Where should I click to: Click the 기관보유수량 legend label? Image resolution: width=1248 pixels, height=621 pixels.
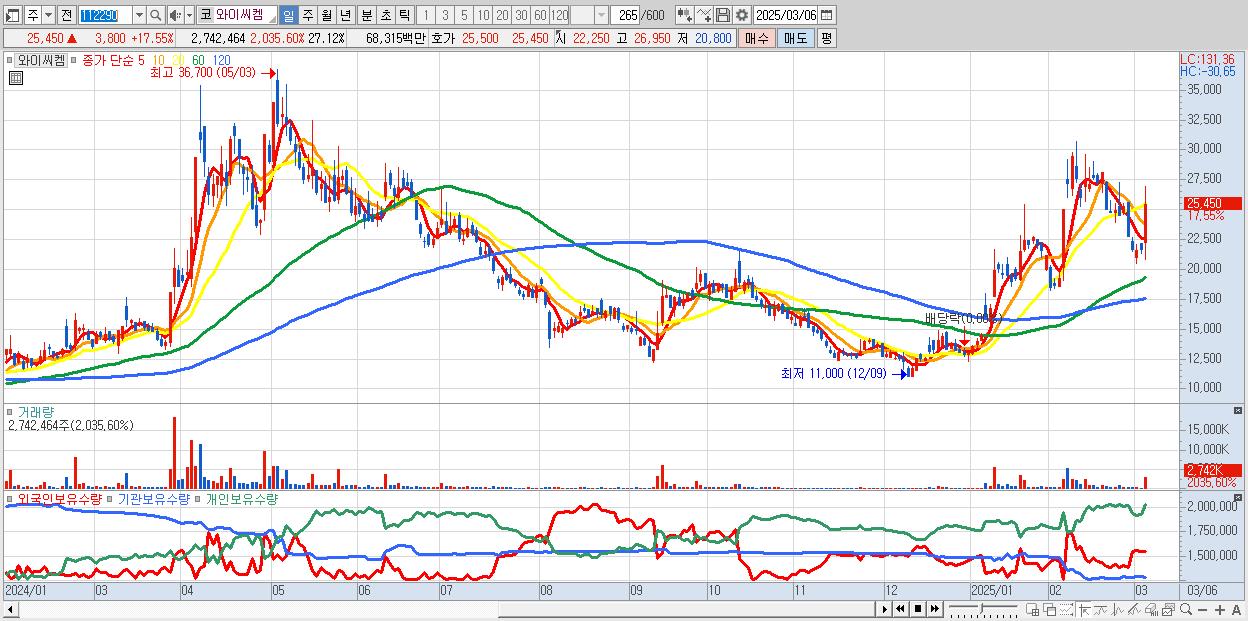[153, 498]
